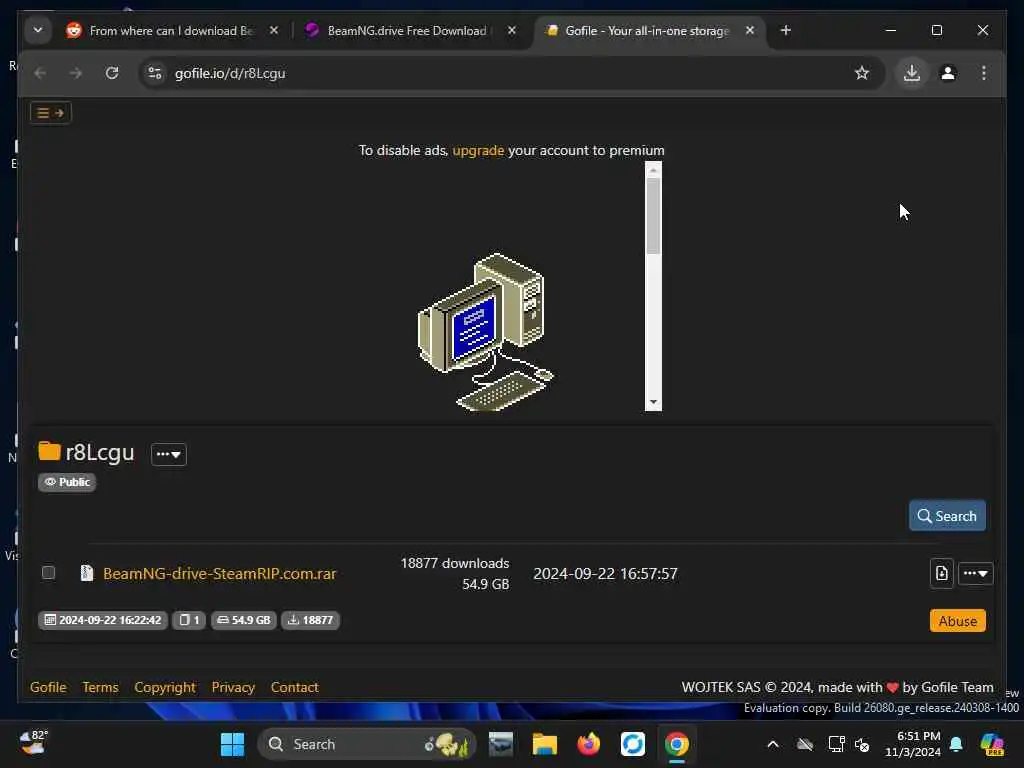Open the Terms footer link
1024x768 pixels.
(x=100, y=687)
